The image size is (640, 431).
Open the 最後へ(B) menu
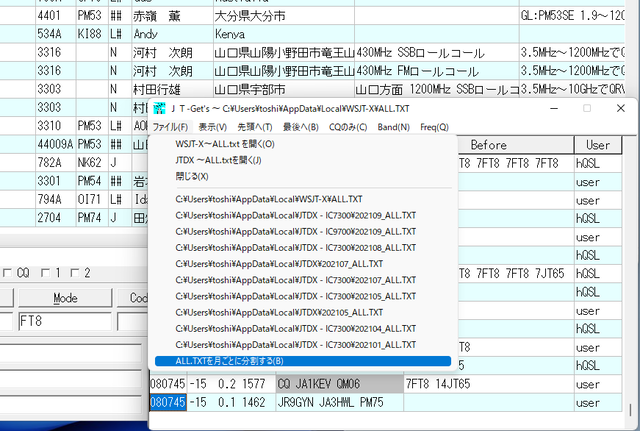[x=301, y=127]
